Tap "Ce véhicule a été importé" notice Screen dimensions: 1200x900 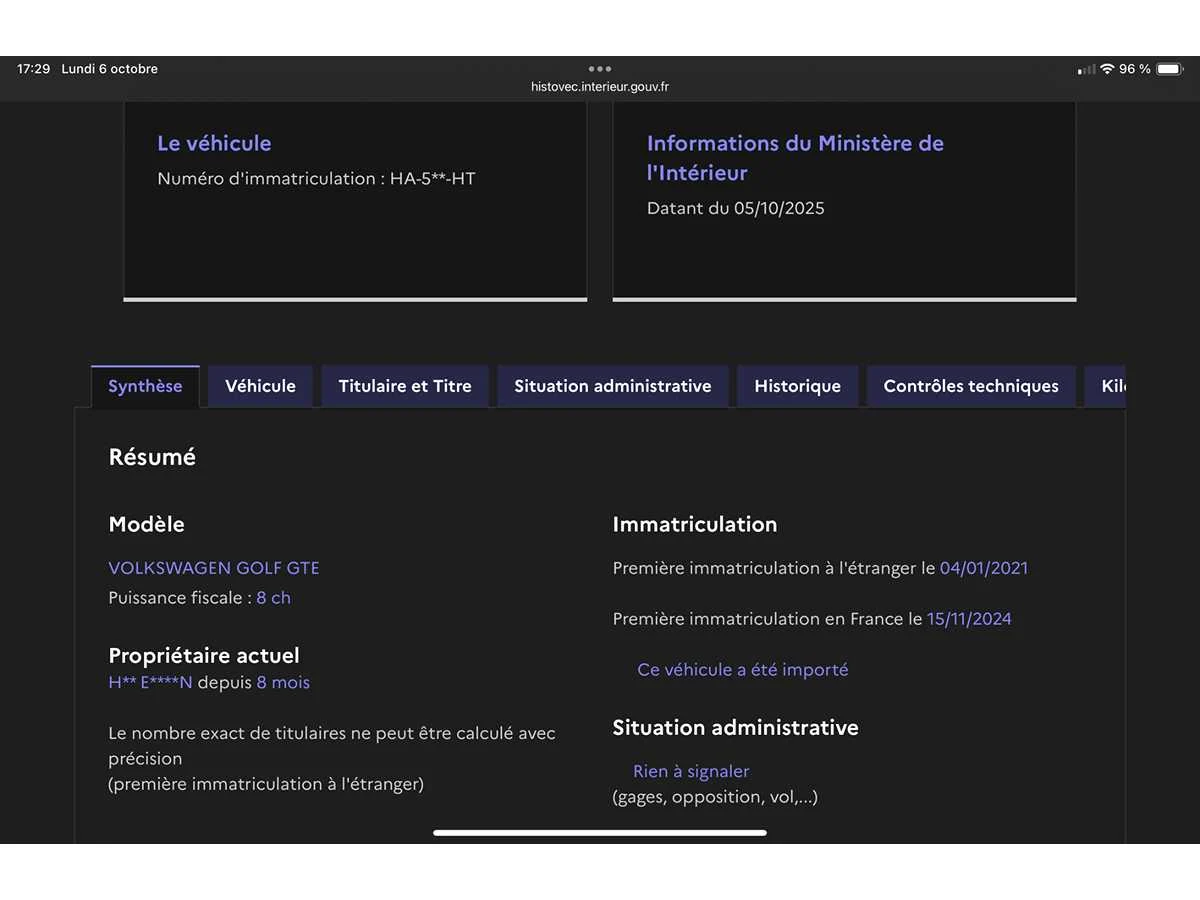click(742, 670)
